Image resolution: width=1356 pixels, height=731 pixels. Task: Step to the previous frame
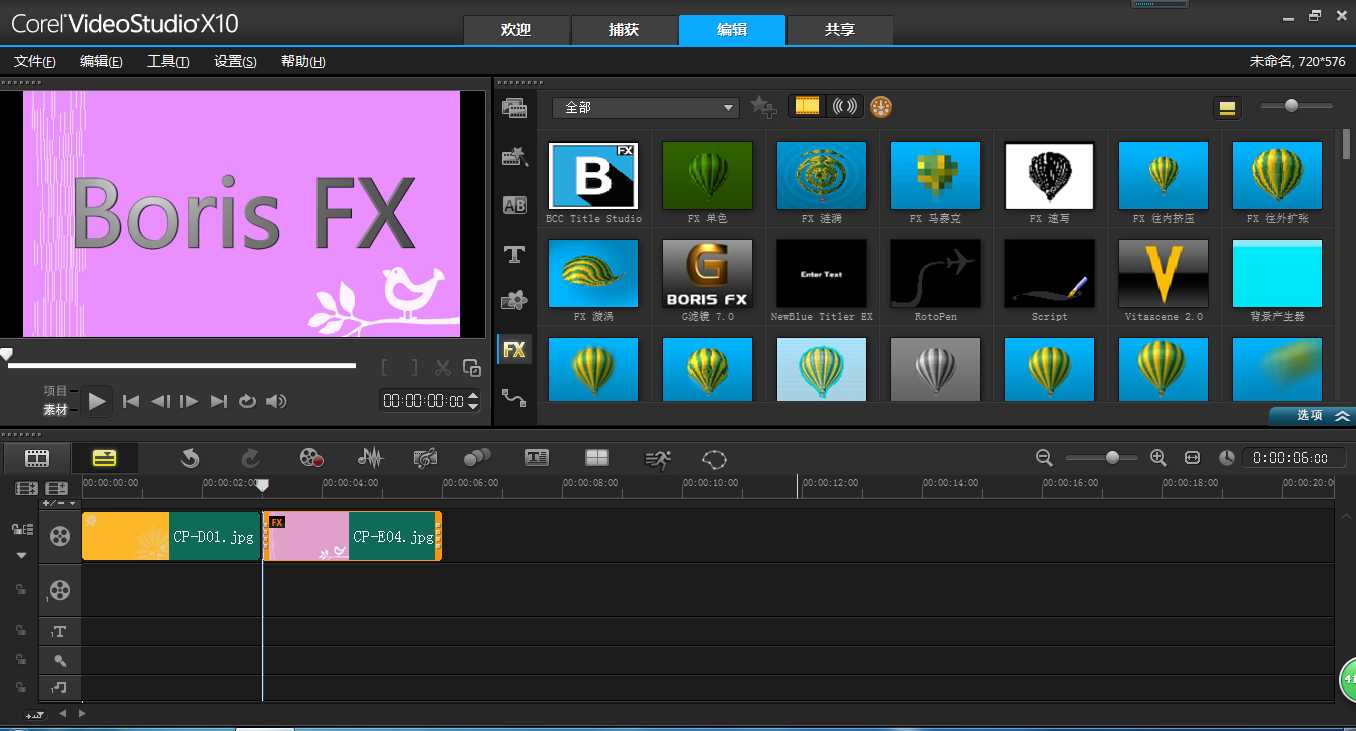pos(160,401)
